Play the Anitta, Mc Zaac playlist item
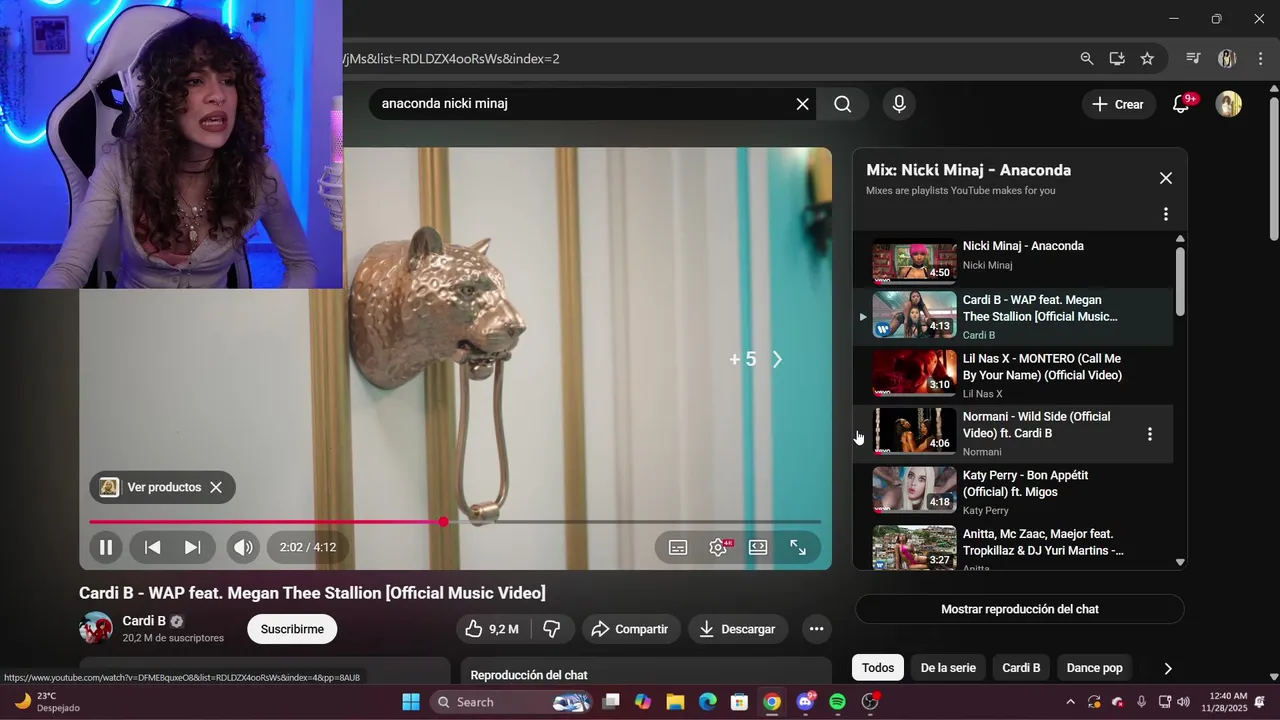The width and height of the screenshot is (1280, 720). pos(1013,547)
